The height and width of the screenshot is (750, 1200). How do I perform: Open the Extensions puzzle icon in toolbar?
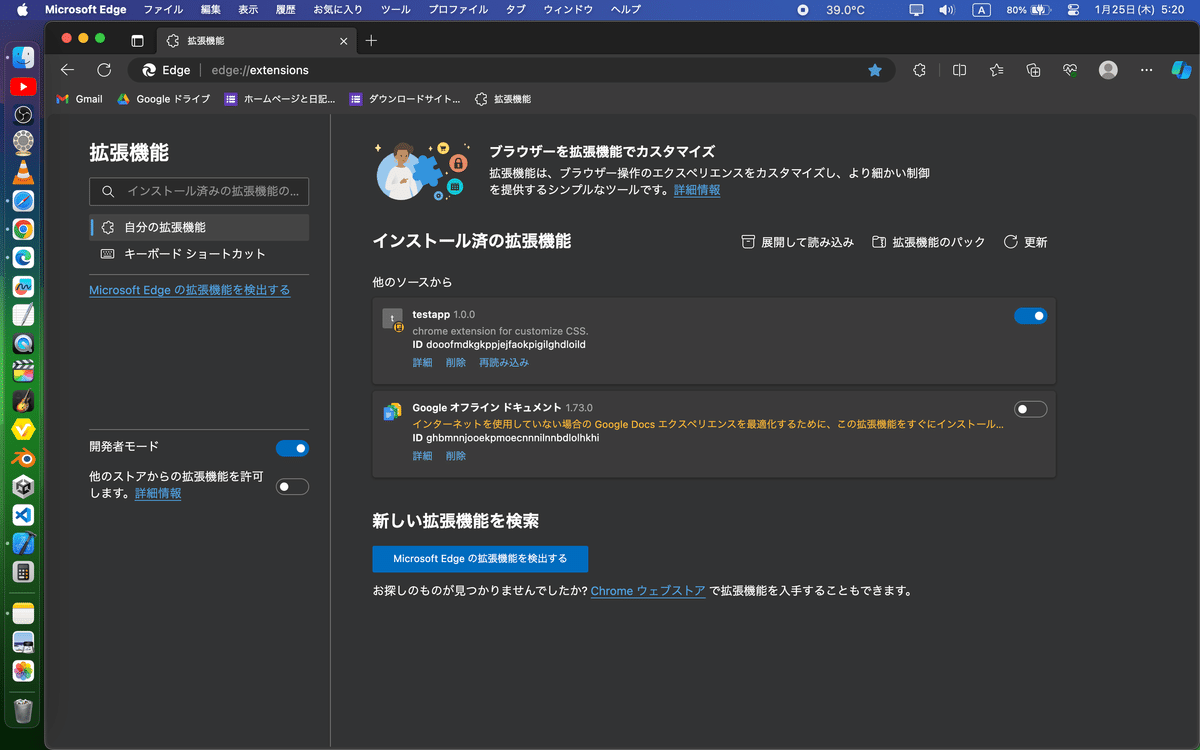point(920,70)
